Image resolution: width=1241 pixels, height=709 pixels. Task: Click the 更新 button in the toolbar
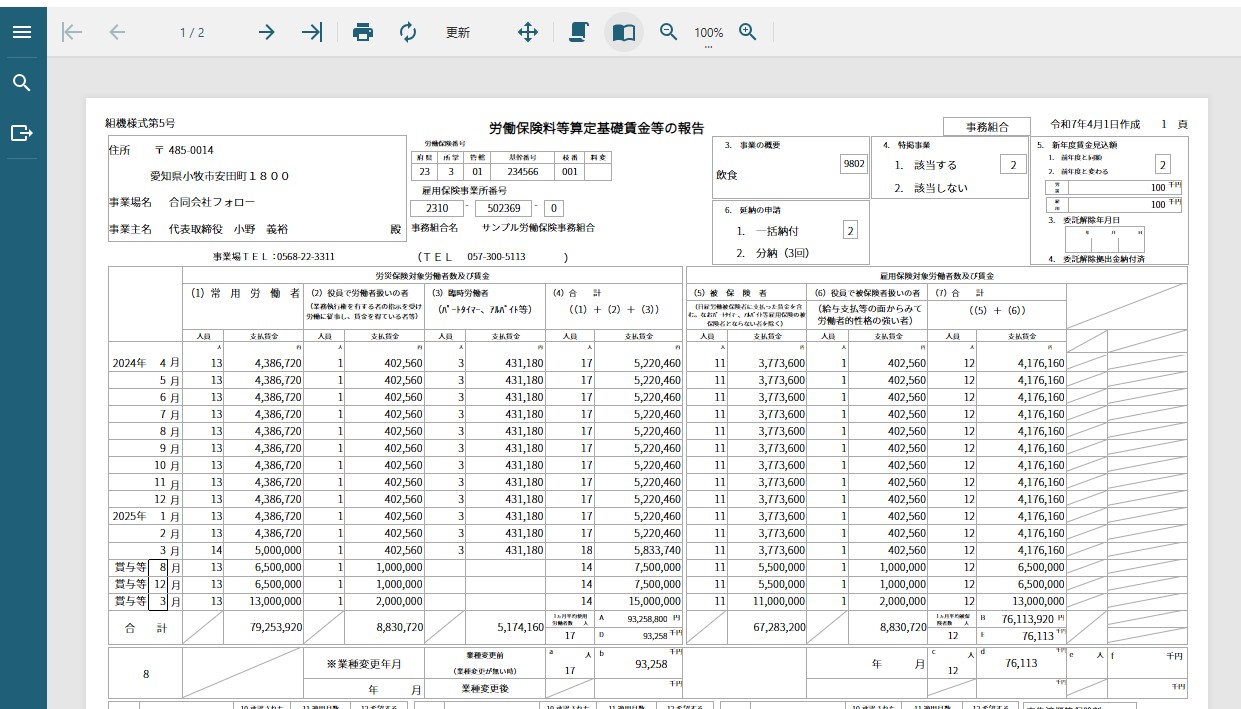pyautogui.click(x=458, y=32)
